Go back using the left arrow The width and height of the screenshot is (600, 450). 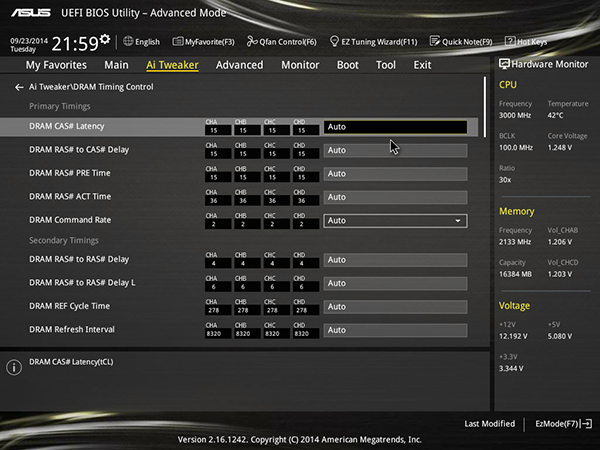coord(19,87)
